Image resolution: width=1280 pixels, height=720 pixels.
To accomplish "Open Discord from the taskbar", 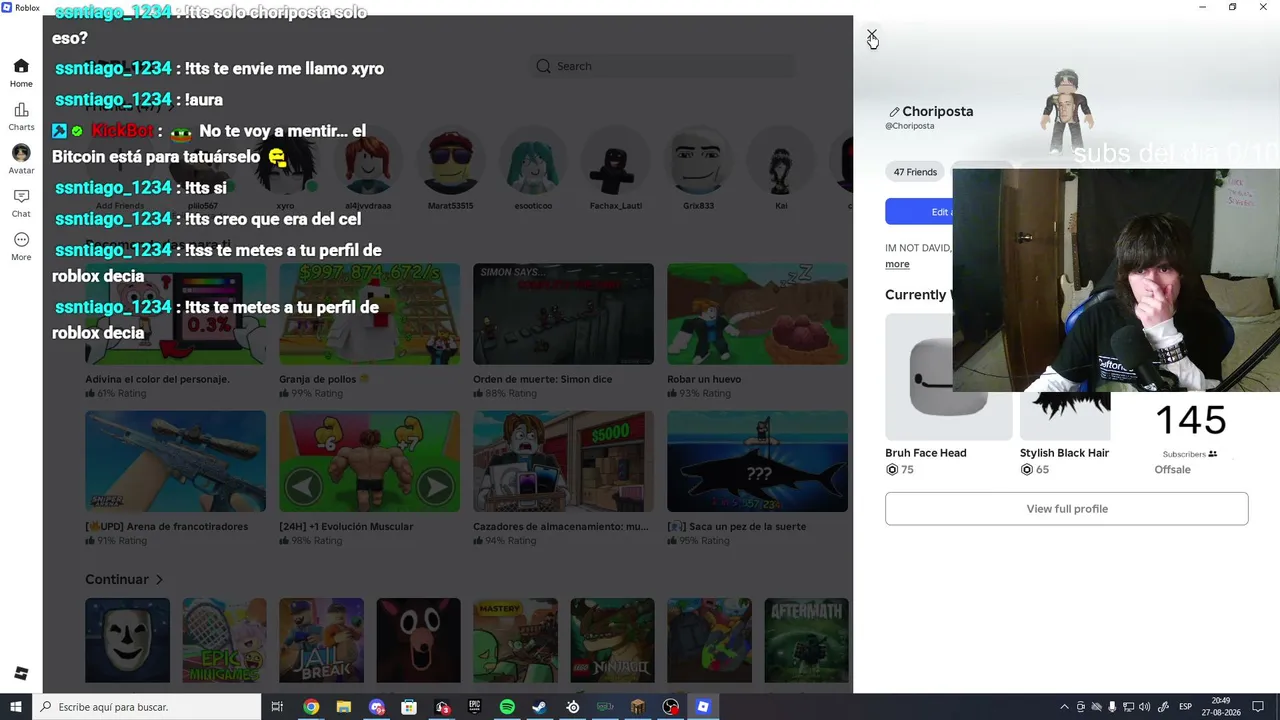I will click(x=376, y=707).
